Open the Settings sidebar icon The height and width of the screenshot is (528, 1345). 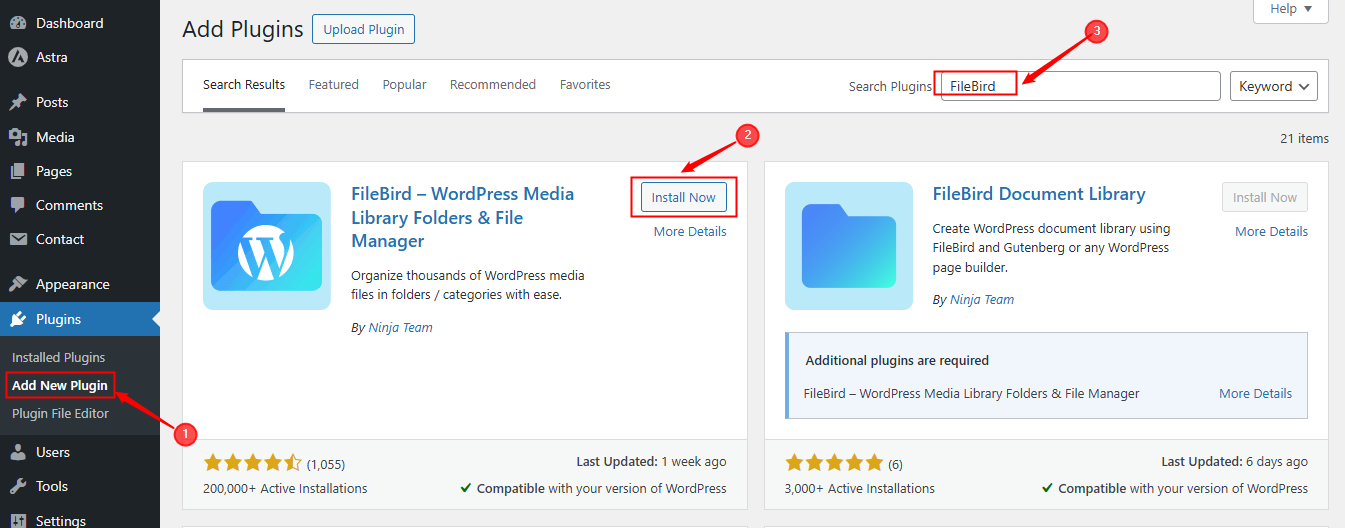[18, 520]
